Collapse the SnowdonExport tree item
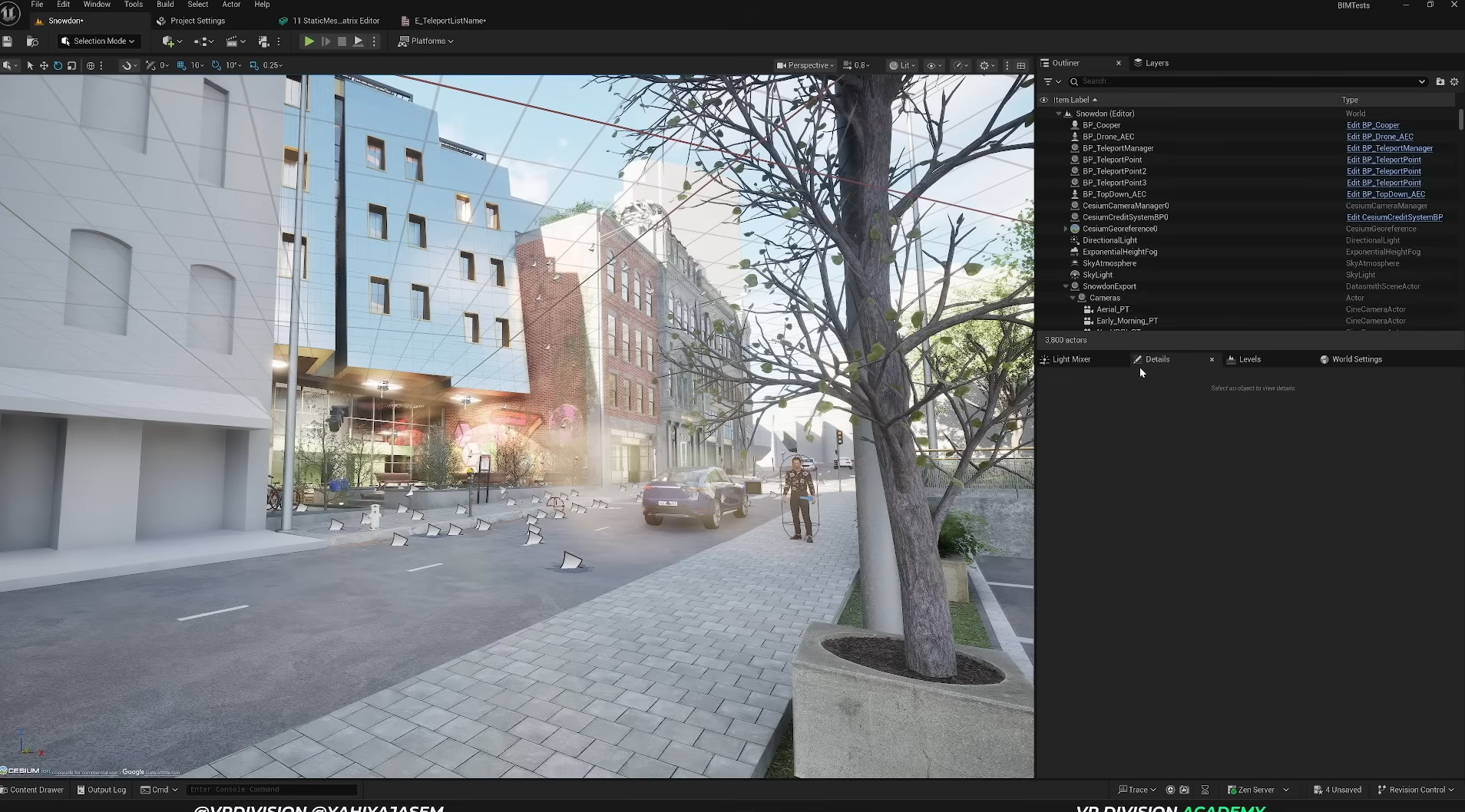Viewport: 1465px width, 812px height. point(1066,286)
